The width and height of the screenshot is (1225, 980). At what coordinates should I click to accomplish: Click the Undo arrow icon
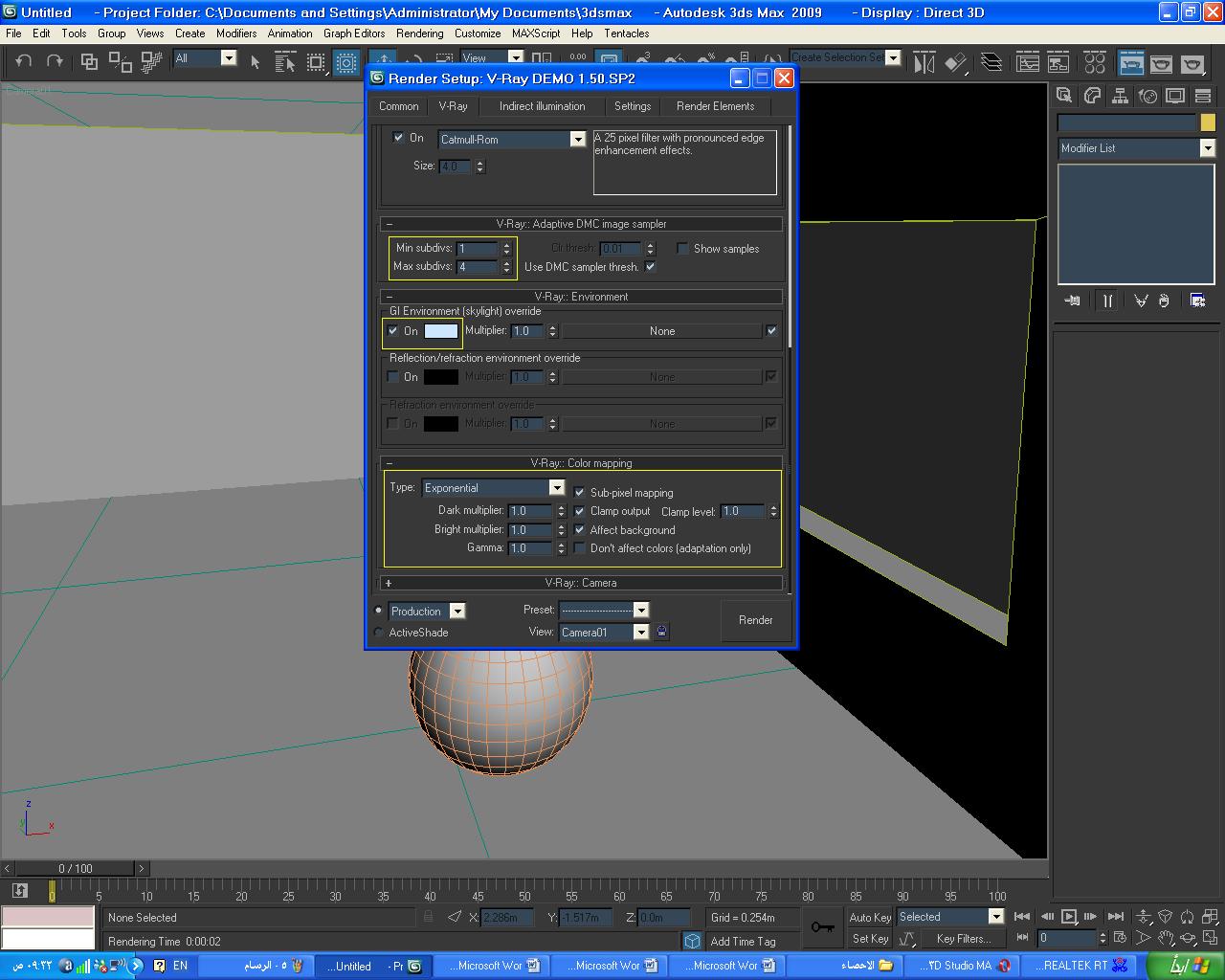tap(24, 61)
